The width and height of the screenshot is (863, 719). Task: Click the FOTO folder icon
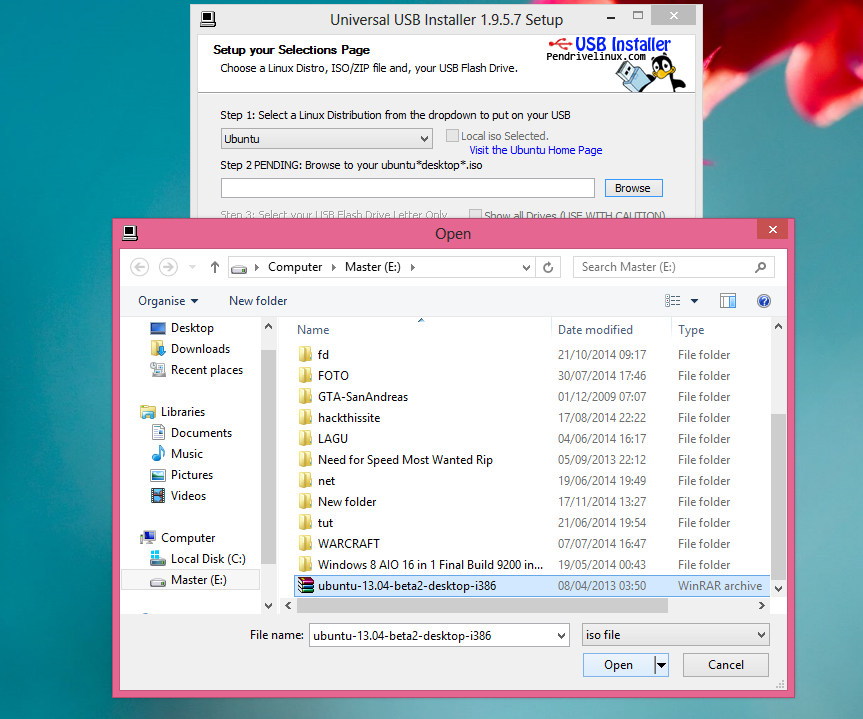pyautogui.click(x=305, y=375)
